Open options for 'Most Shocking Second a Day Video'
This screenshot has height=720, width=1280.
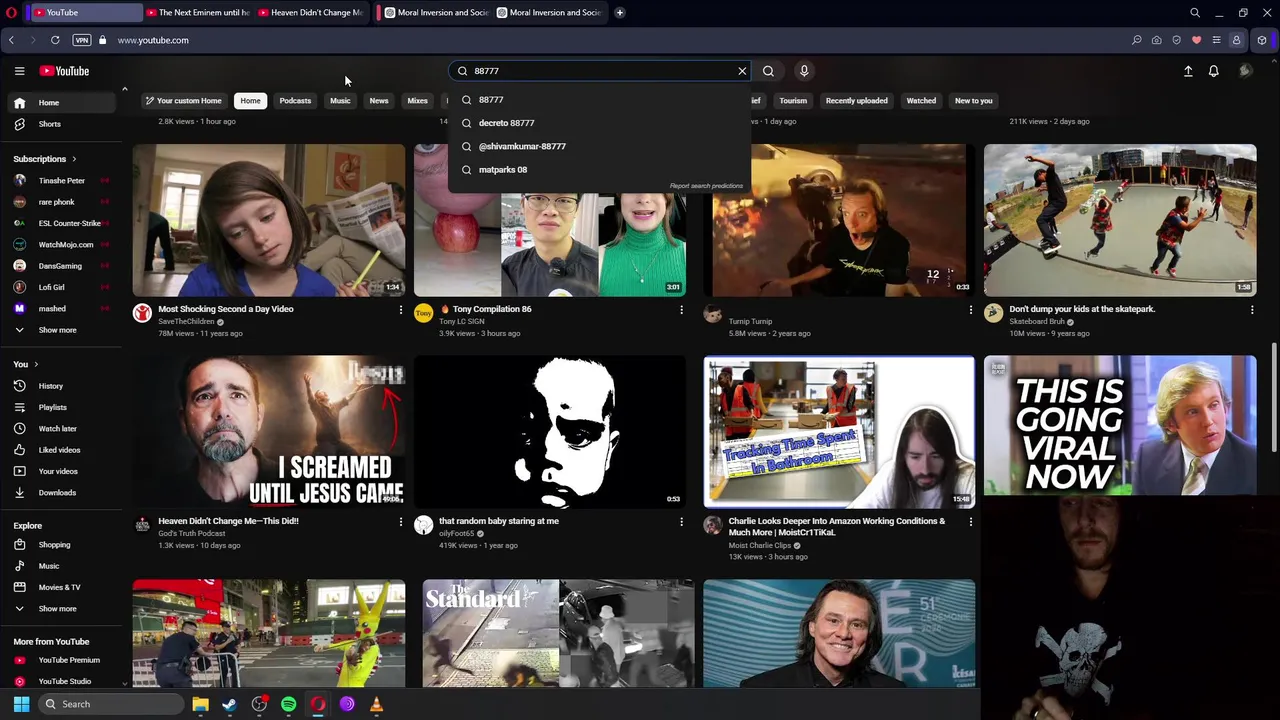[x=401, y=310]
